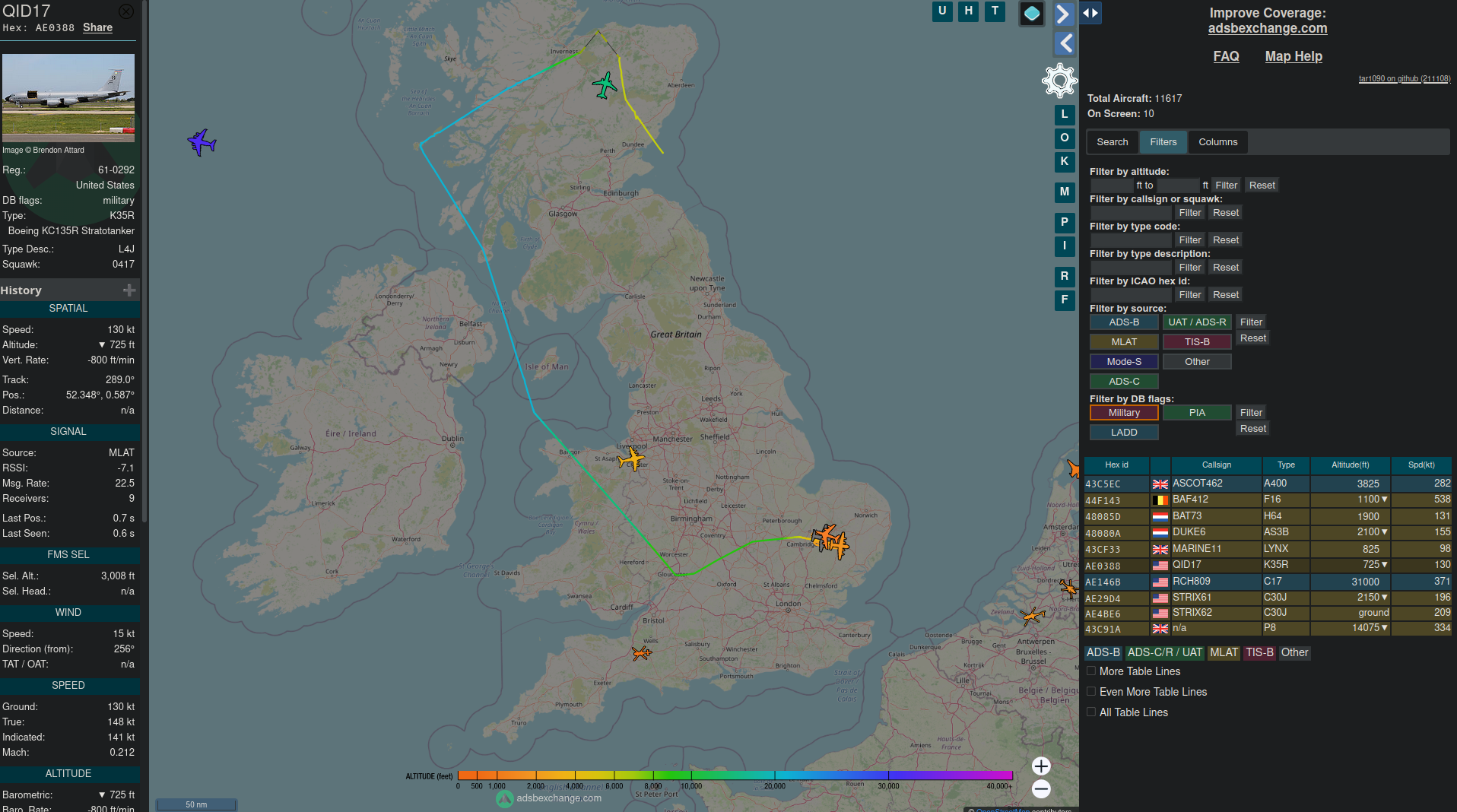Image resolution: width=1457 pixels, height=812 pixels.
Task: Toggle the F follow button
Action: [1065, 300]
